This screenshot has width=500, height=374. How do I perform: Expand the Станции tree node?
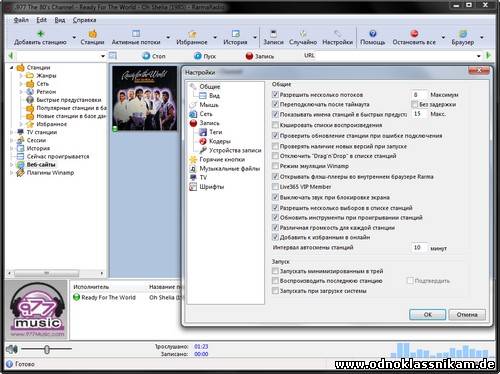pos(12,68)
